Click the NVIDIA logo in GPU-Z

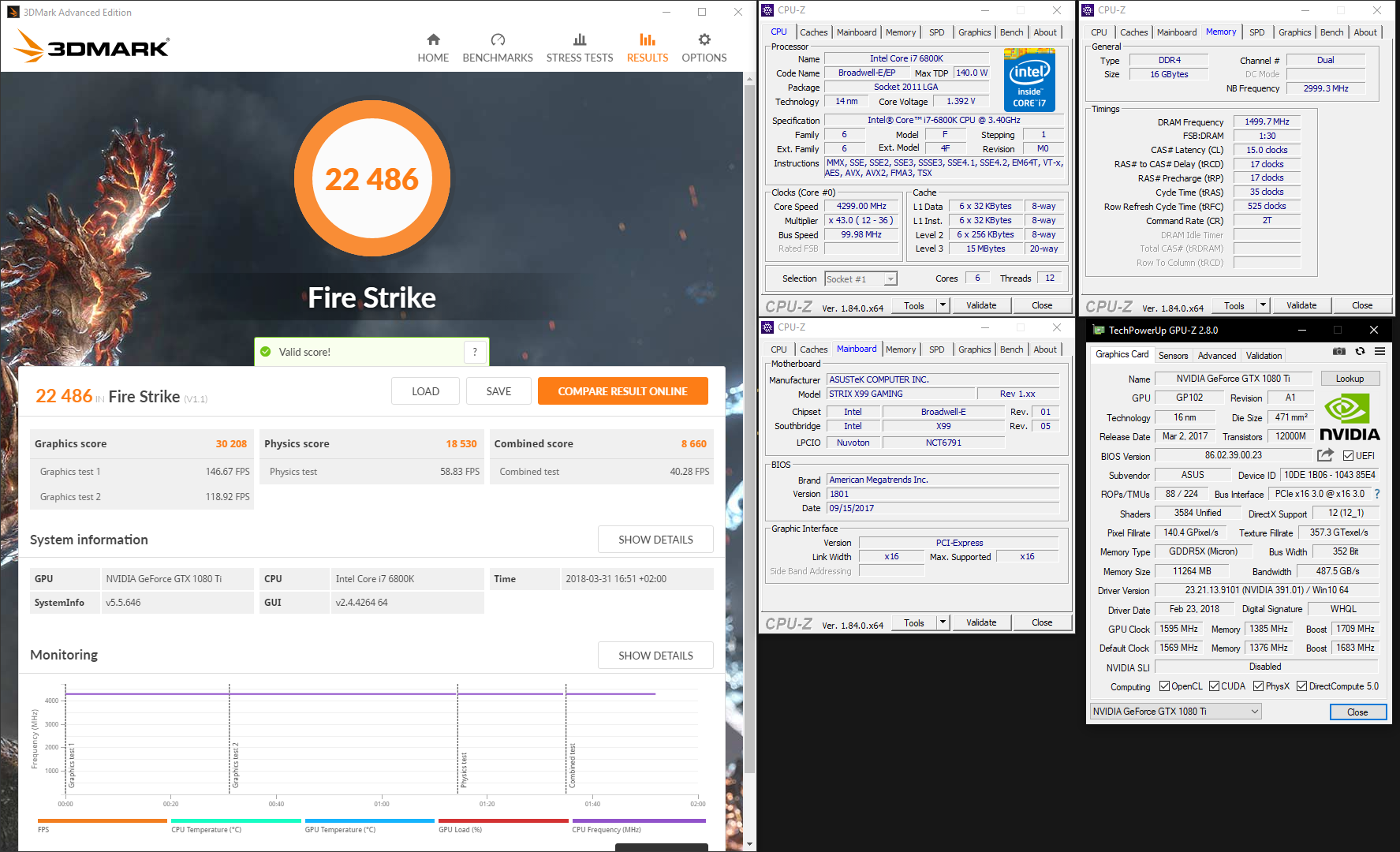1350,418
